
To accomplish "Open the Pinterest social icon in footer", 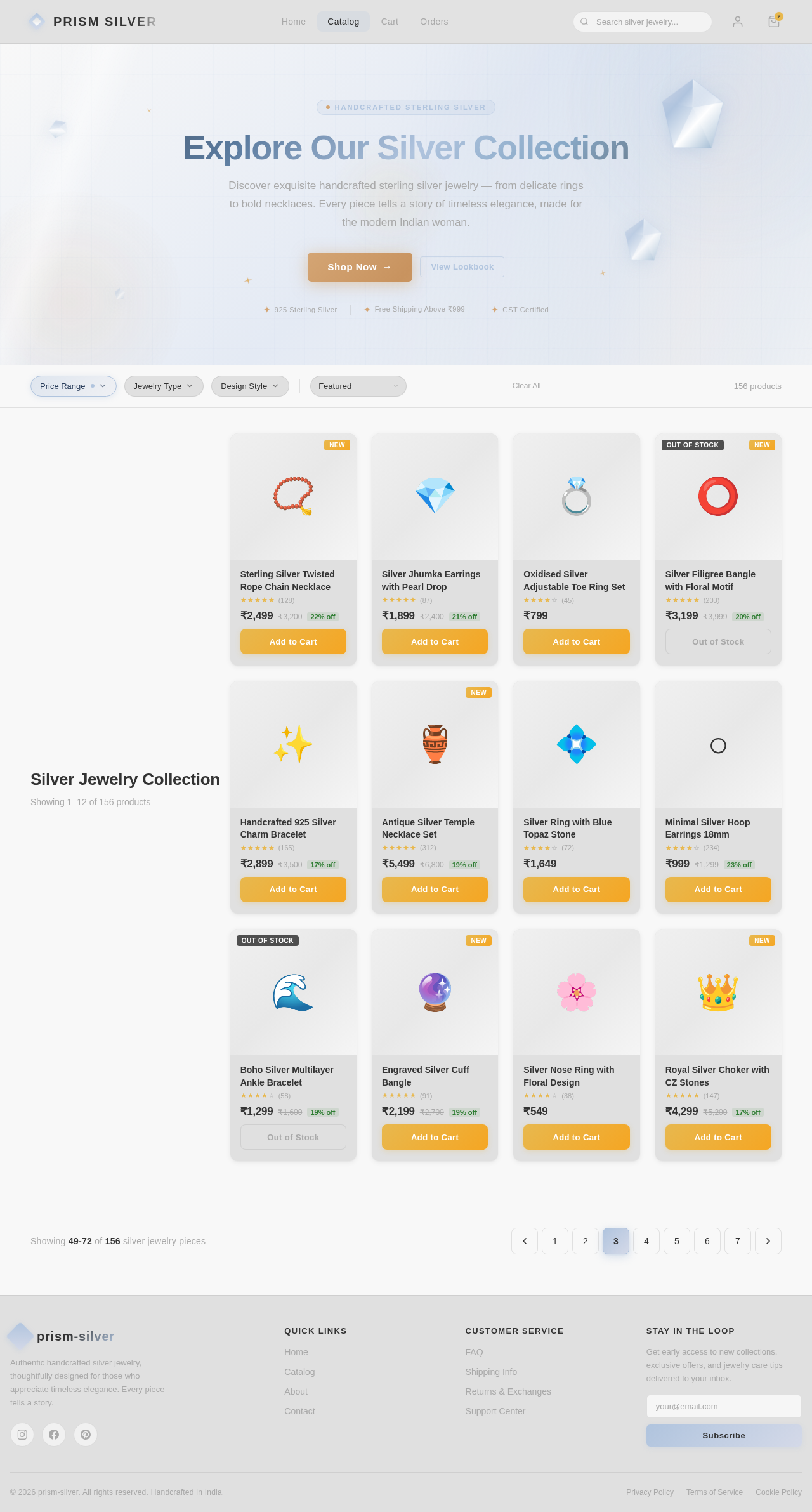I will click(x=86, y=1435).
